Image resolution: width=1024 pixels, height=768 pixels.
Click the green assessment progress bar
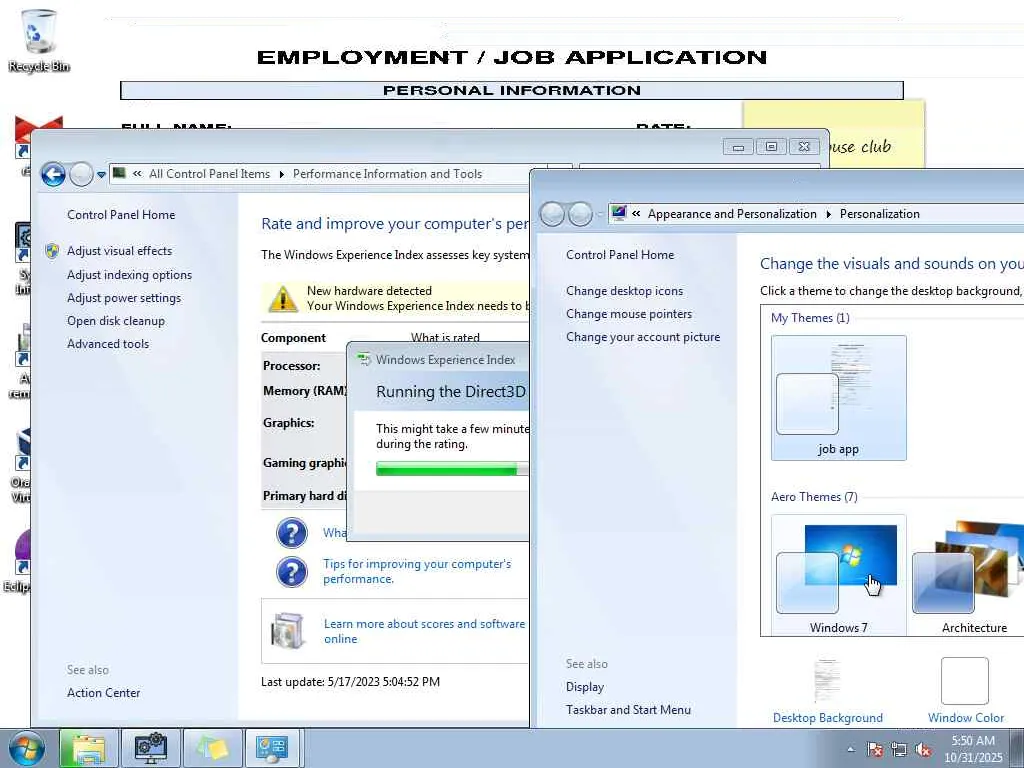tap(452, 468)
